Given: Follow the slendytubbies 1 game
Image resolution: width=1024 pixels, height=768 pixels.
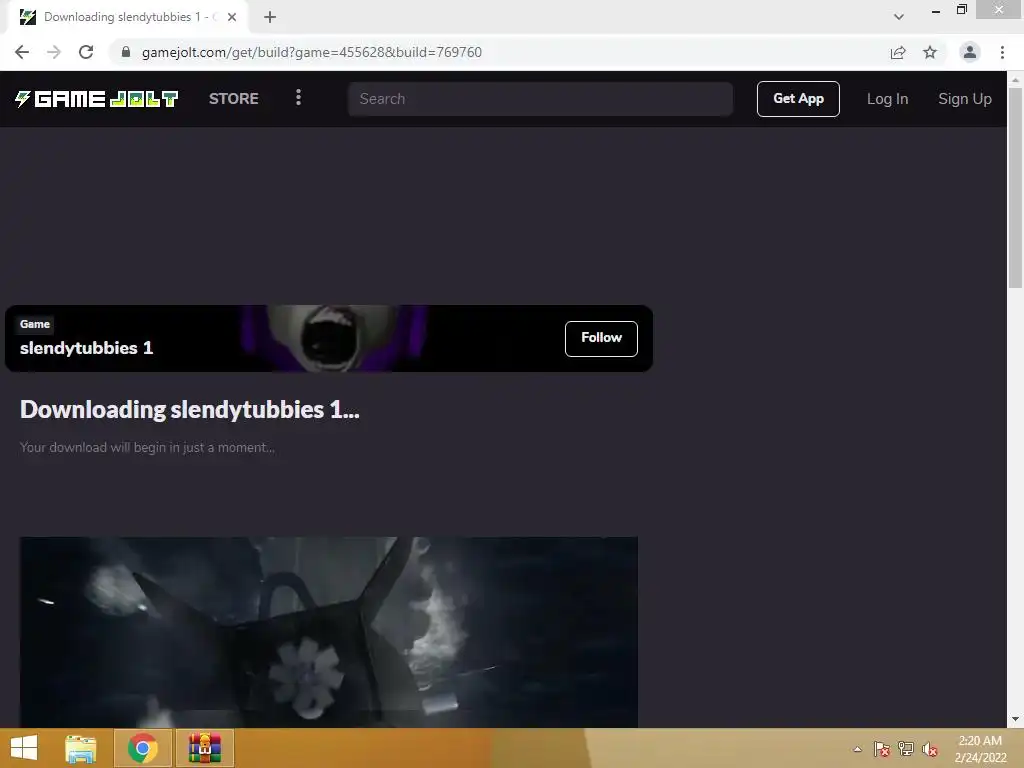Looking at the screenshot, I should (x=601, y=338).
